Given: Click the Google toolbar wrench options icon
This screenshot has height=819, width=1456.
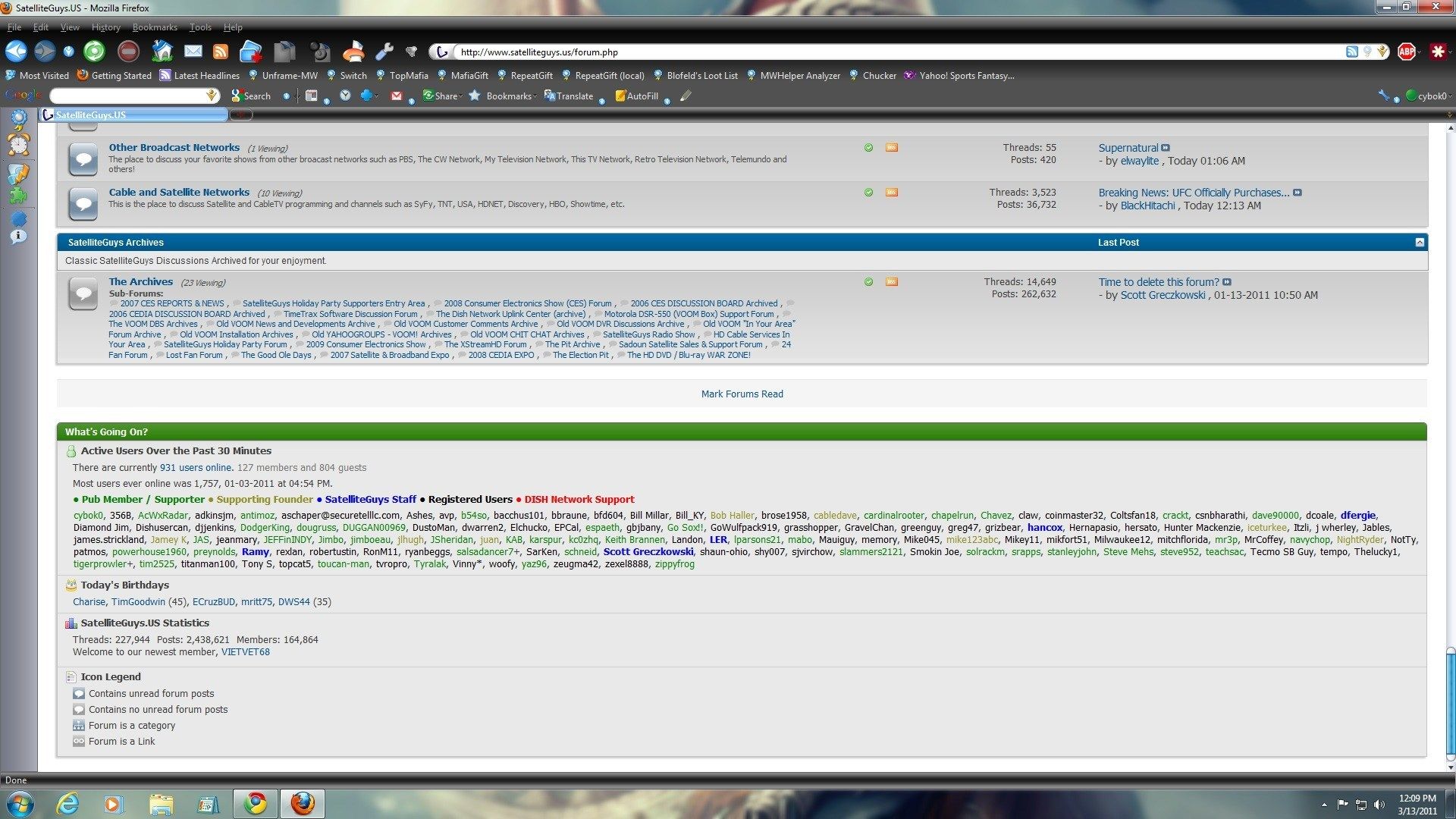Looking at the screenshot, I should 1384,96.
